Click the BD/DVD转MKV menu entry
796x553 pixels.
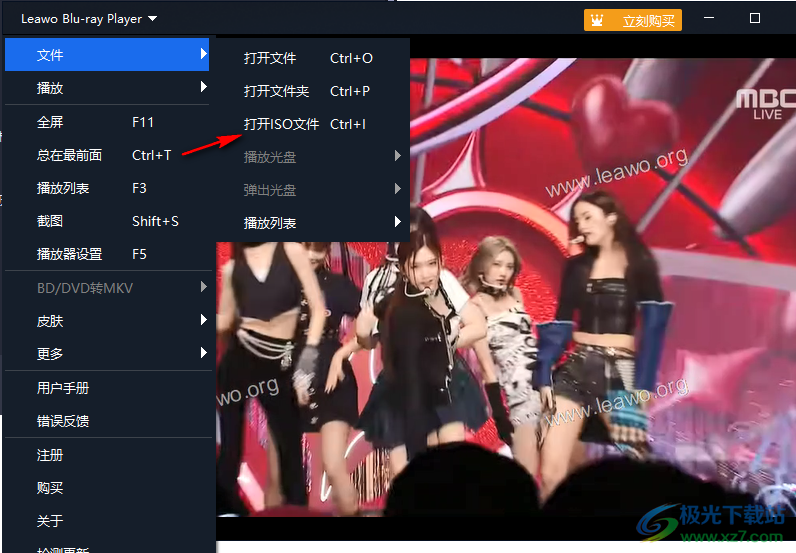coord(107,288)
